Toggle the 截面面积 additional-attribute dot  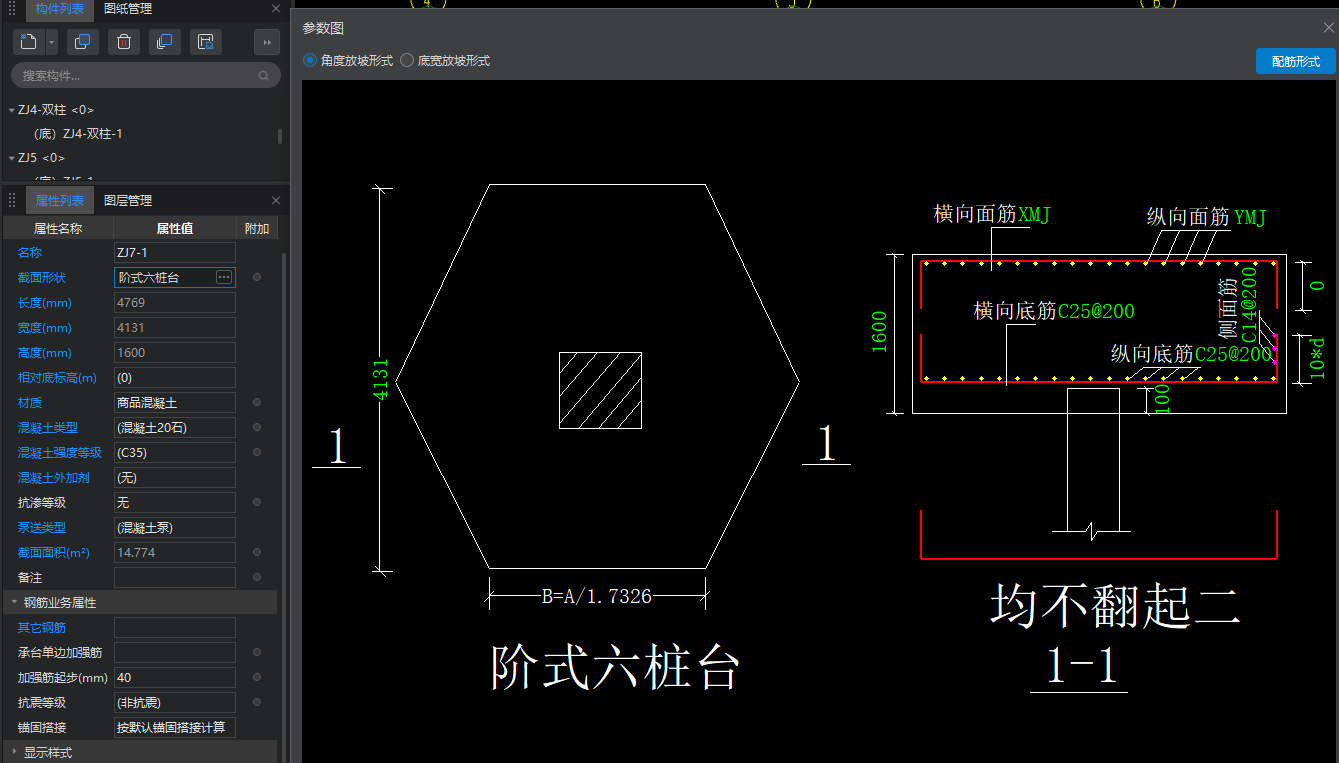(x=257, y=552)
